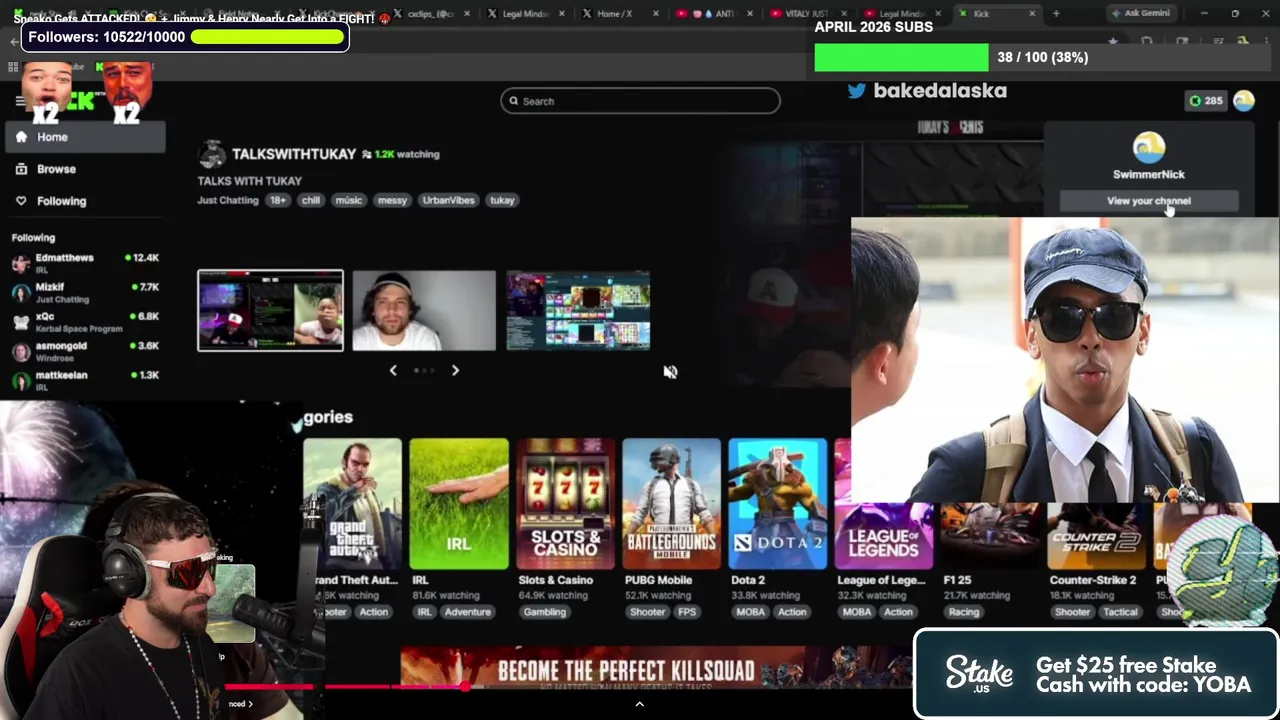The height and width of the screenshot is (720, 1280).
Task: Switch to the Home / X browser tab
Action: pyautogui.click(x=615, y=14)
